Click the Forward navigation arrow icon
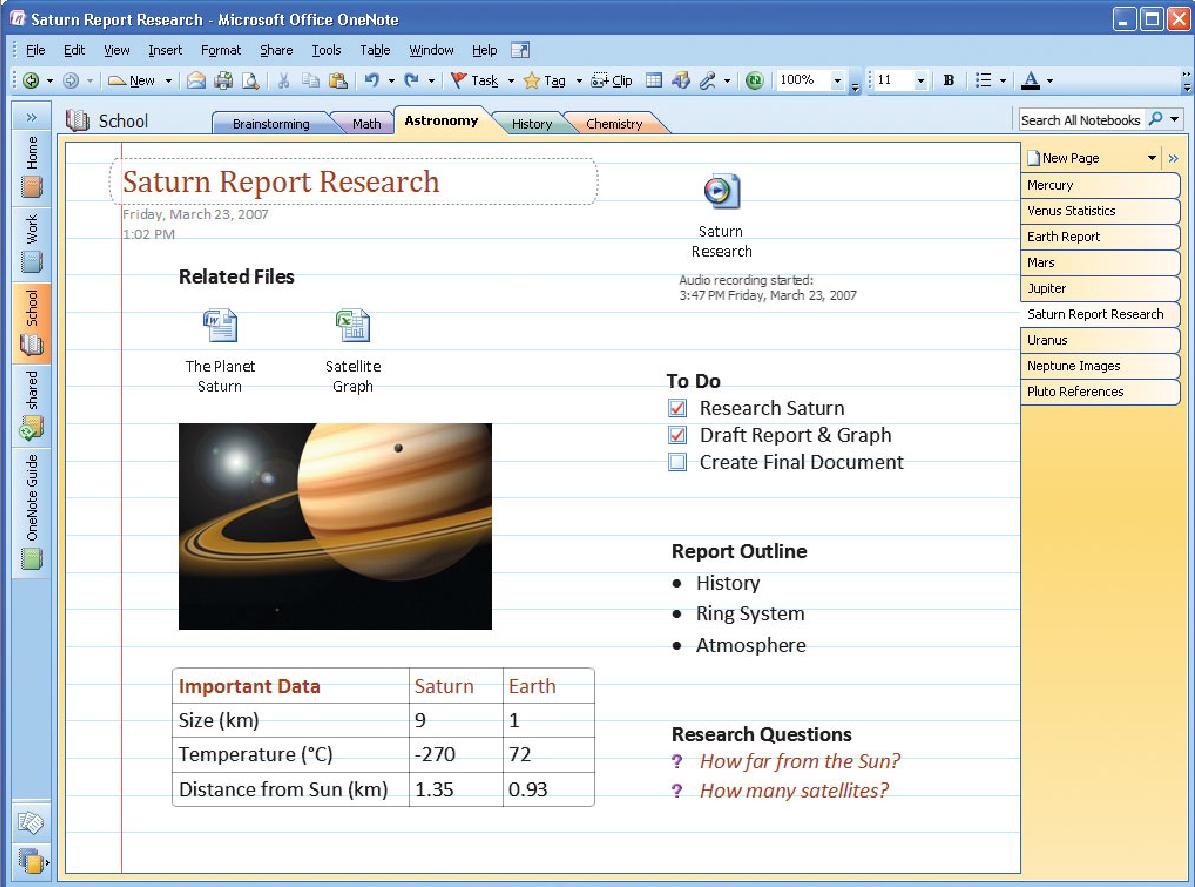 click(71, 80)
